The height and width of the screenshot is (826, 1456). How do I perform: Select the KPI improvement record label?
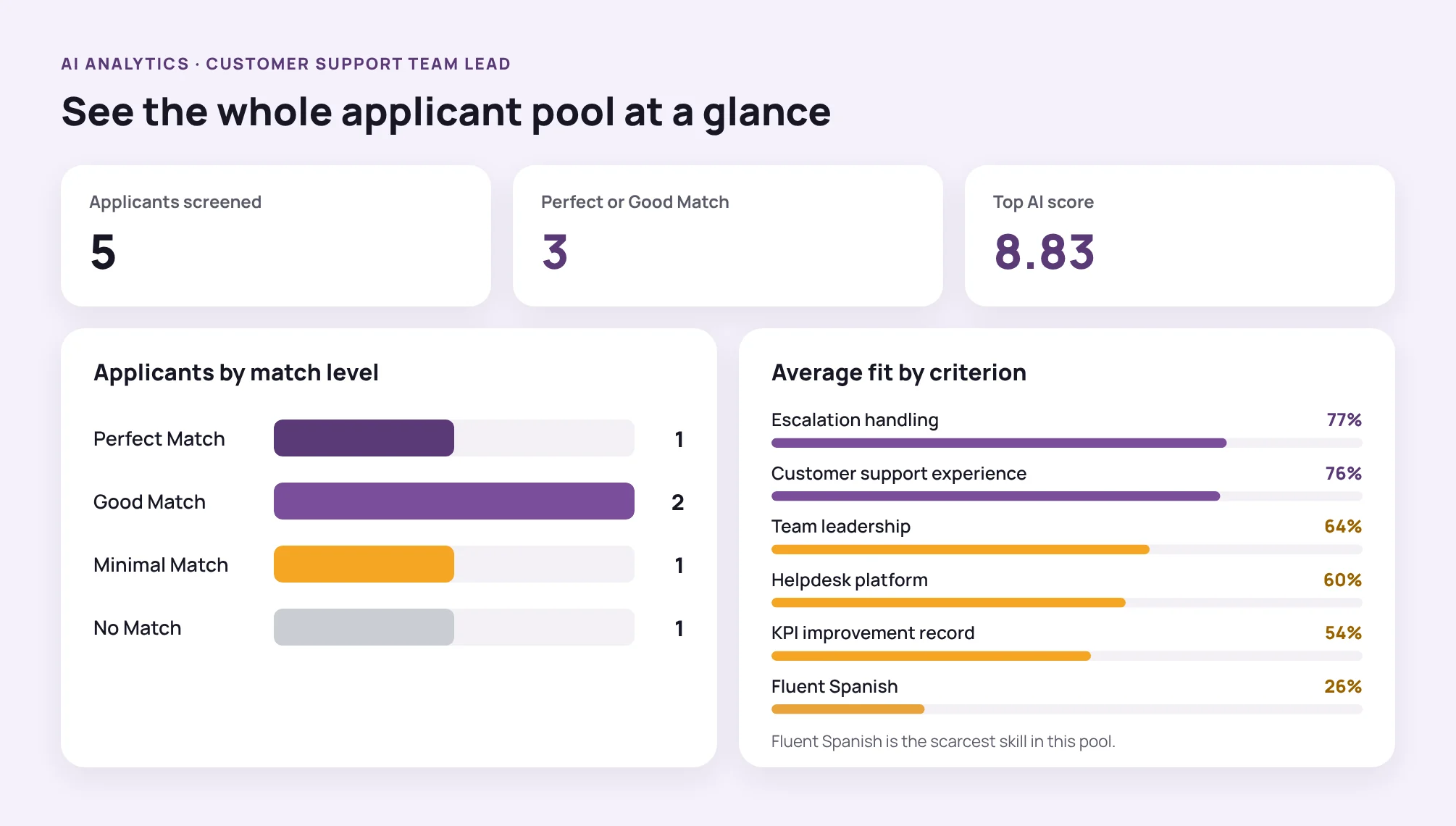[873, 633]
